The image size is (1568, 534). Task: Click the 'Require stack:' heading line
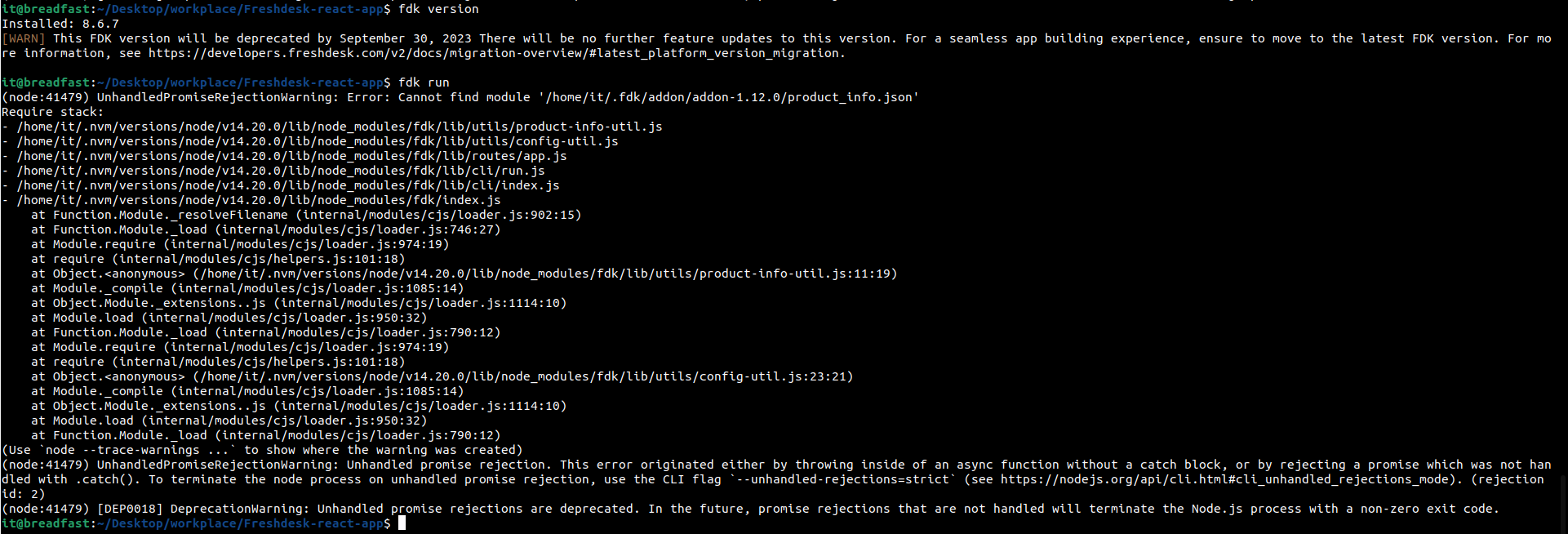[53, 112]
